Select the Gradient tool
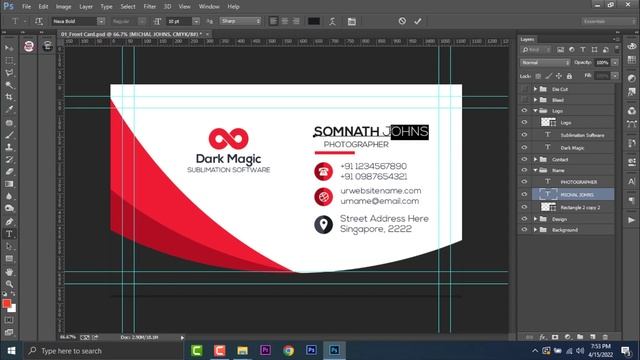 (9, 184)
